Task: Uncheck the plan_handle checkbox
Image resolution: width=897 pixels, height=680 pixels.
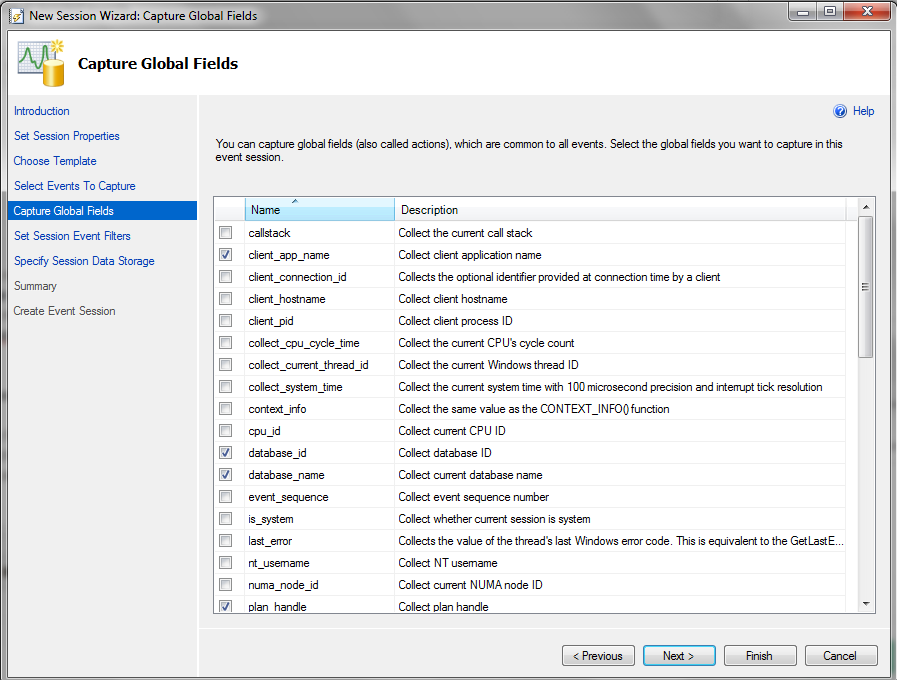Action: (226, 606)
